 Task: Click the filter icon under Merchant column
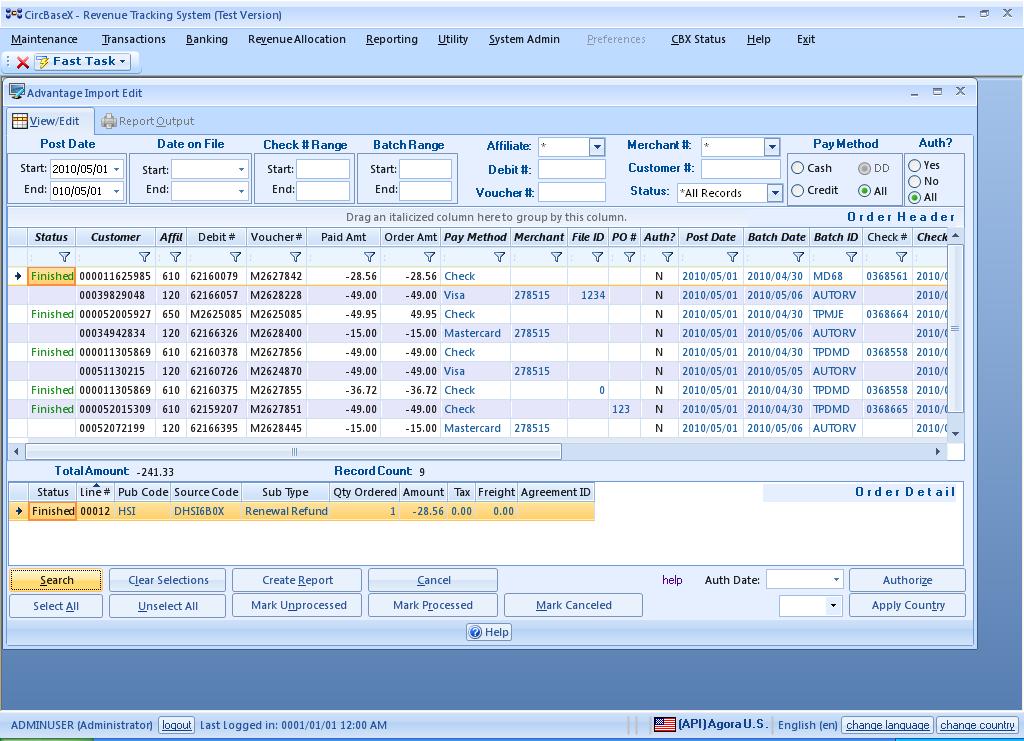pos(556,257)
